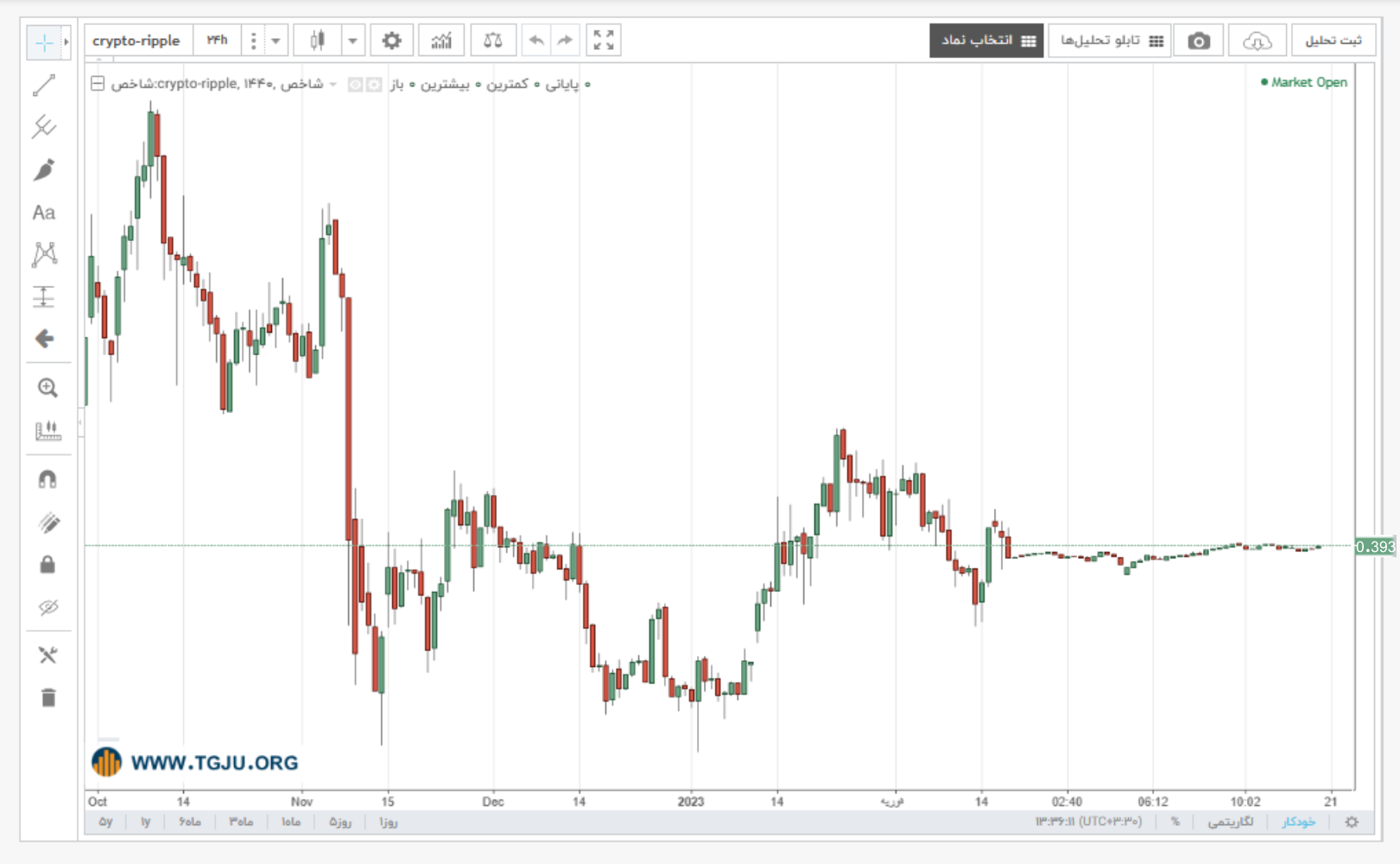Open the interval three-dots menu
The width and height of the screenshot is (1400, 864).
point(253,41)
